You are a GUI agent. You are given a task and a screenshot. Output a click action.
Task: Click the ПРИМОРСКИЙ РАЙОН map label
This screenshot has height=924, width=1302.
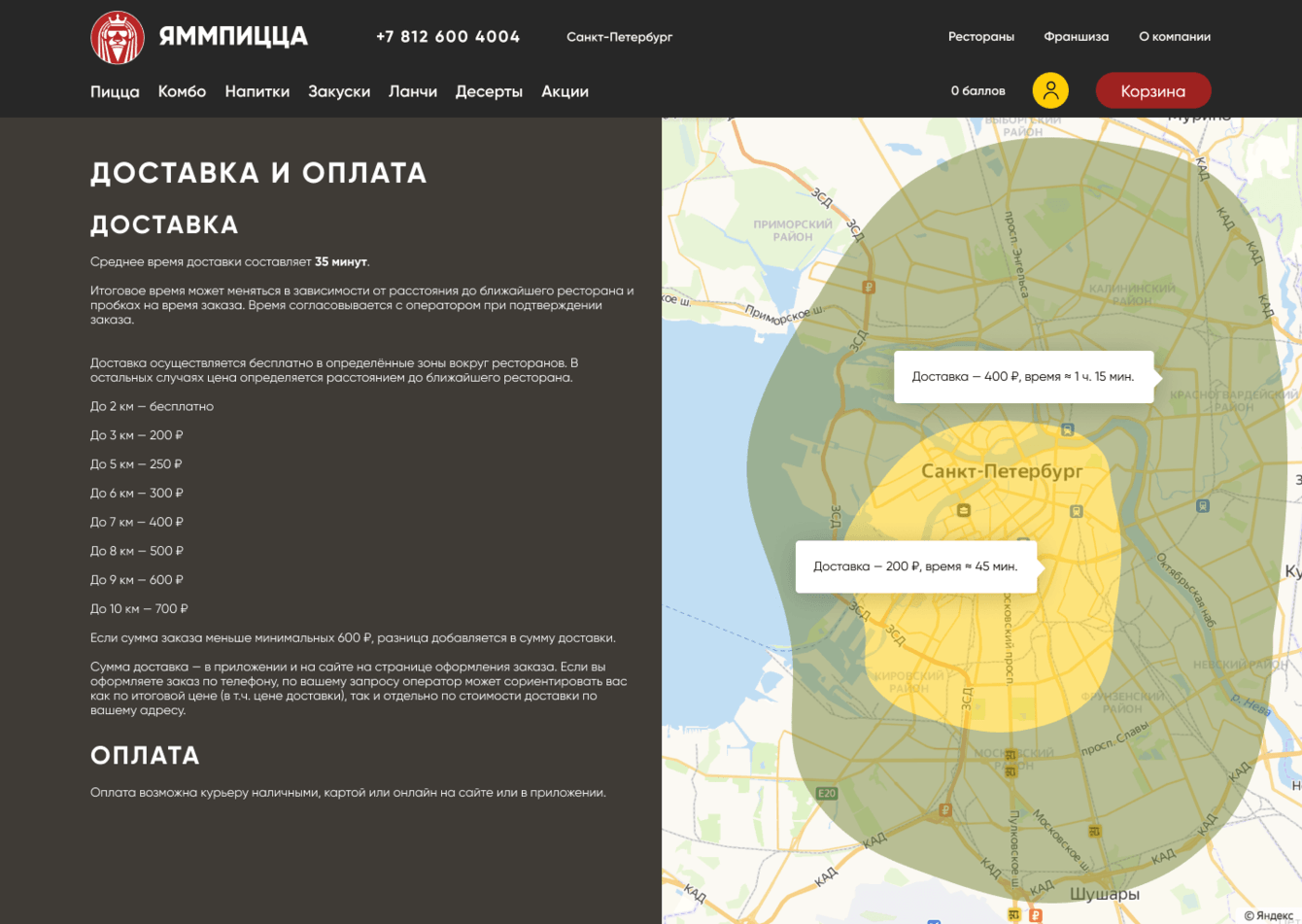(793, 230)
